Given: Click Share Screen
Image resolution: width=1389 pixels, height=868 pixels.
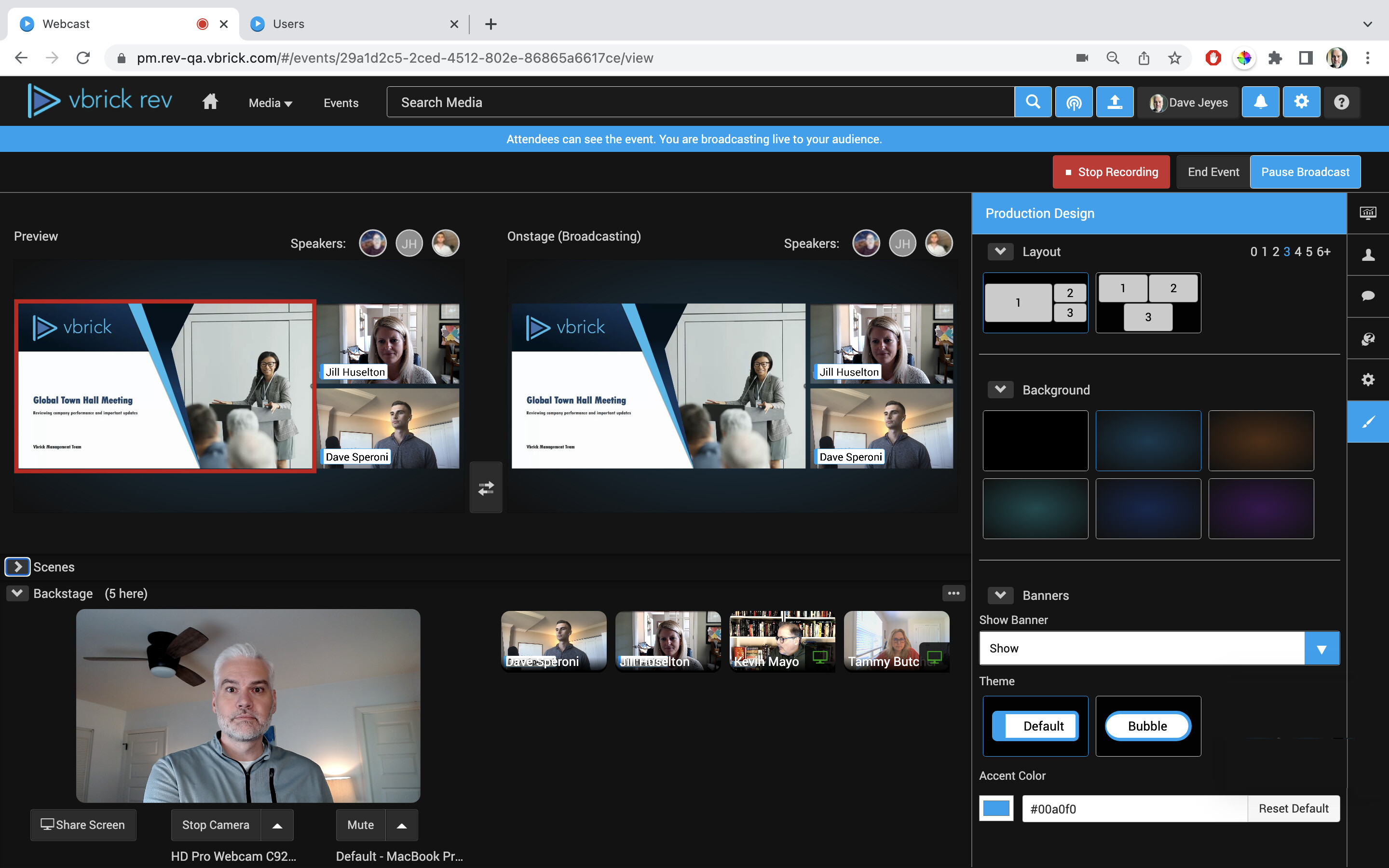Looking at the screenshot, I should [83, 825].
